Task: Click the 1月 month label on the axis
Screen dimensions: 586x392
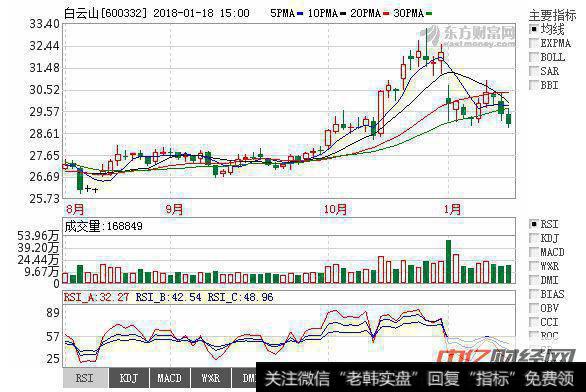Action: pos(452,209)
